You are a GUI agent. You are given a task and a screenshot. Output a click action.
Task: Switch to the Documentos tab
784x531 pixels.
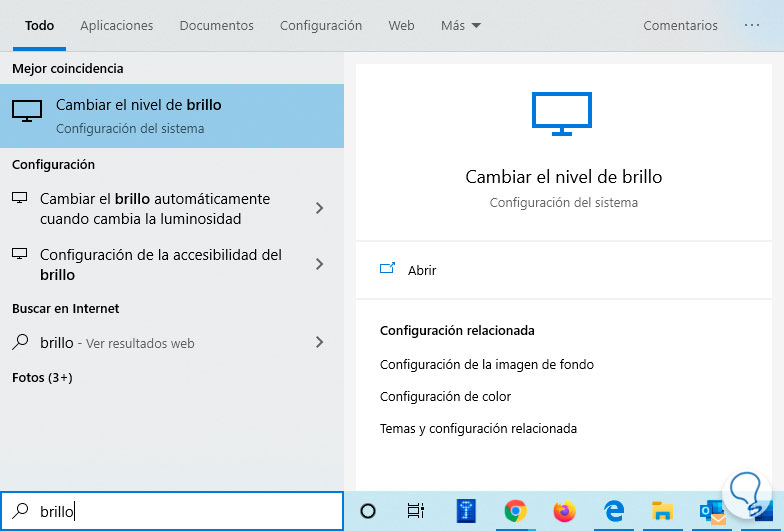[216, 25]
